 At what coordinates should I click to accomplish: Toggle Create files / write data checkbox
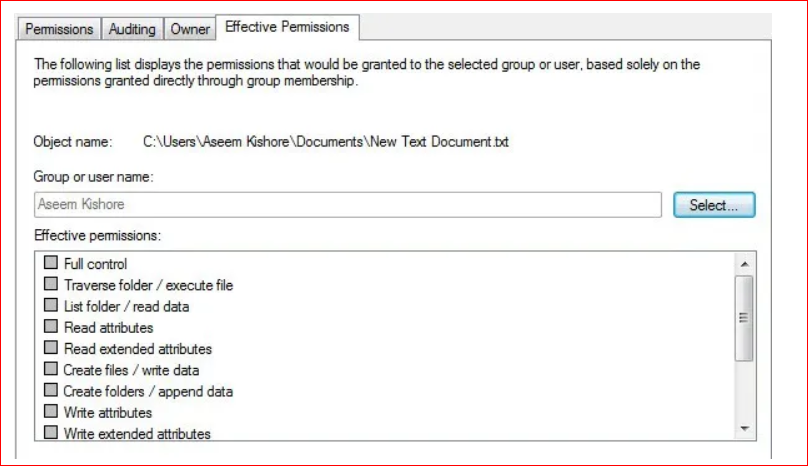coord(50,369)
